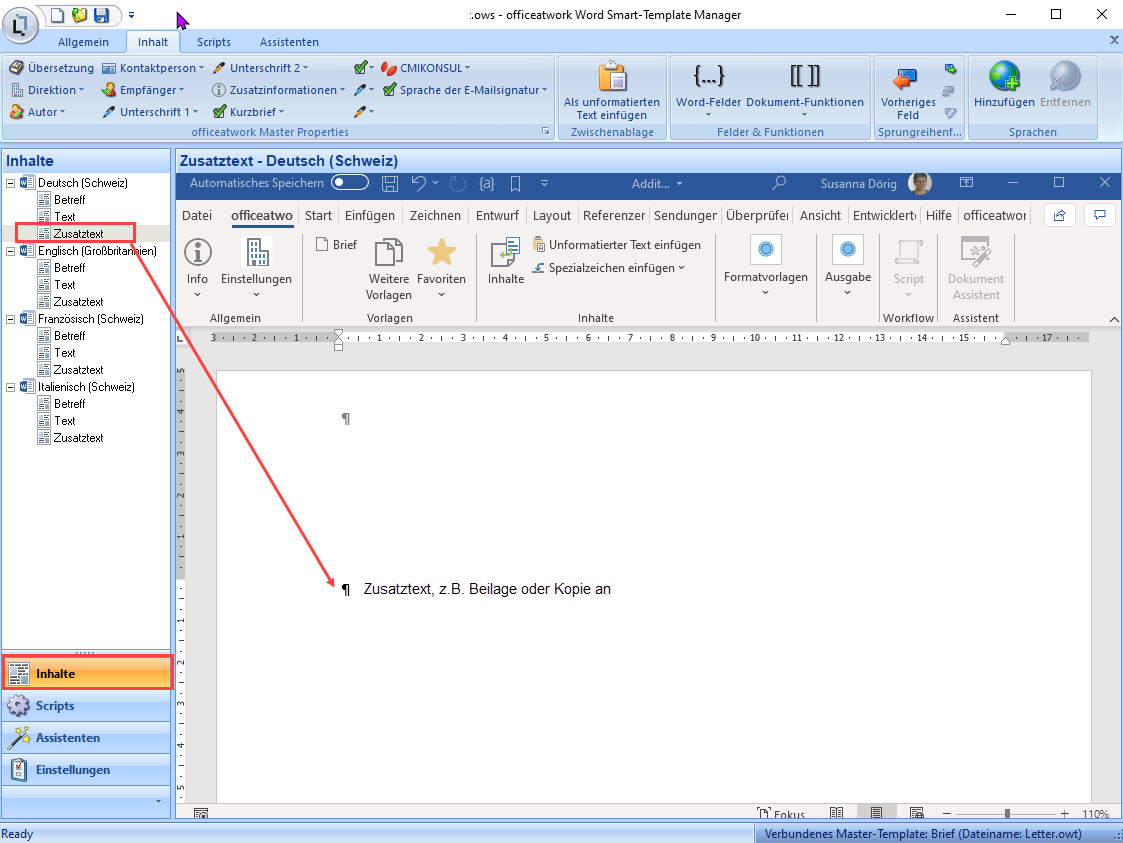
Task: Switch to the Allgemein ribbon tab
Action: [x=83, y=42]
